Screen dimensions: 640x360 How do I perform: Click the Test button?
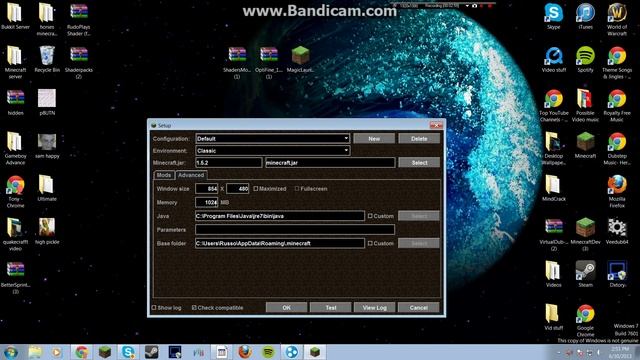tap(331, 307)
